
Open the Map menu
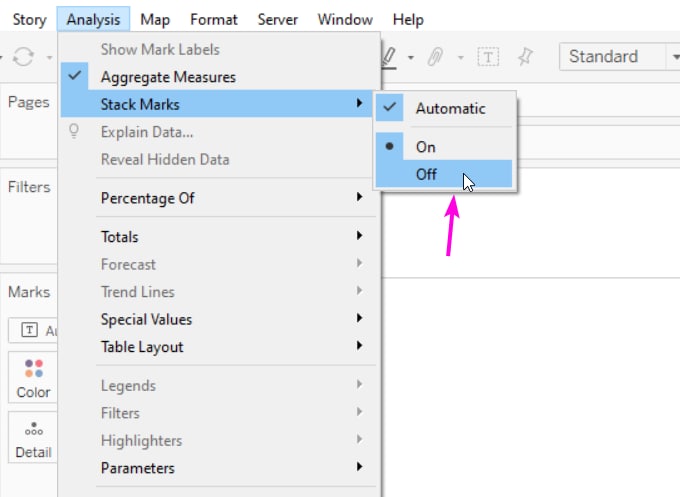155,20
